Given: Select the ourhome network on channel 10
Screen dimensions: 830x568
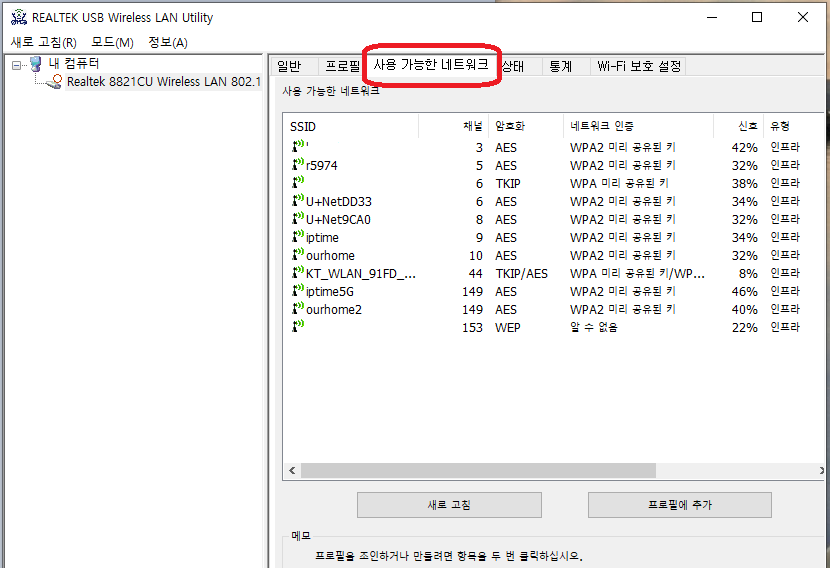Looking at the screenshot, I should click(x=330, y=256).
